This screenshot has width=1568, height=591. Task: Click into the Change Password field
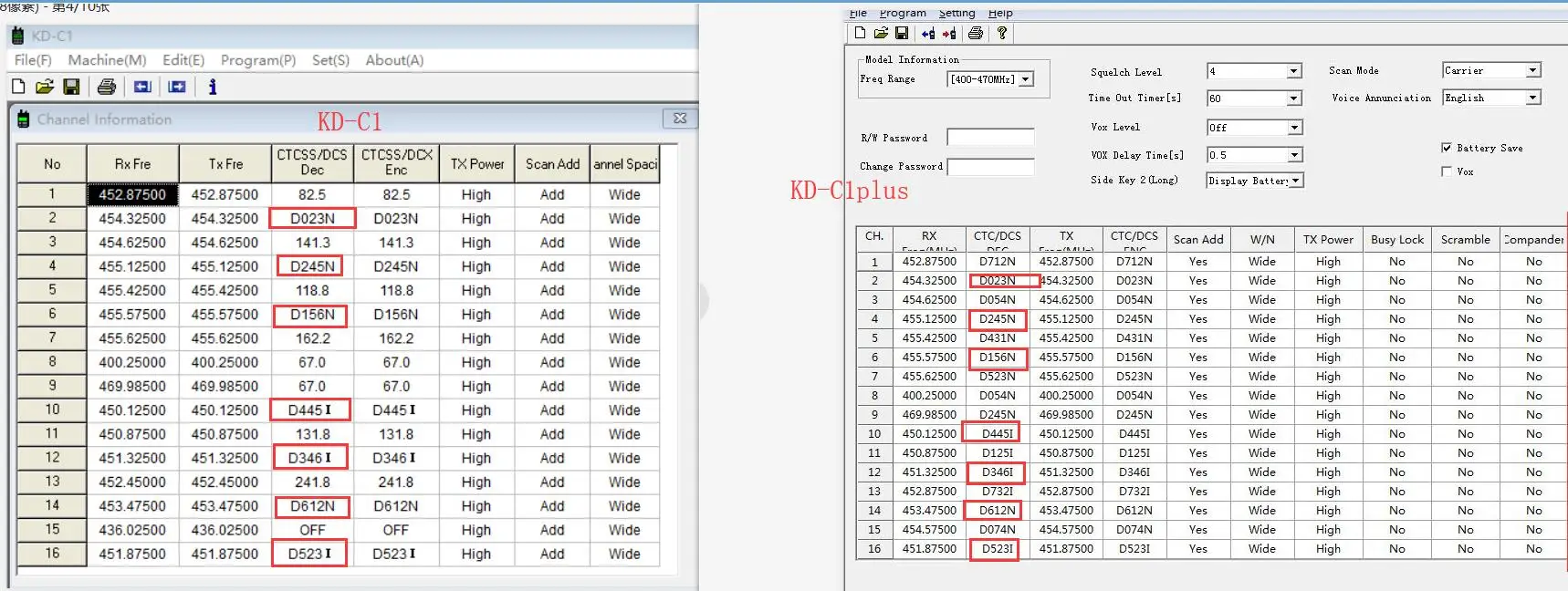point(990,167)
